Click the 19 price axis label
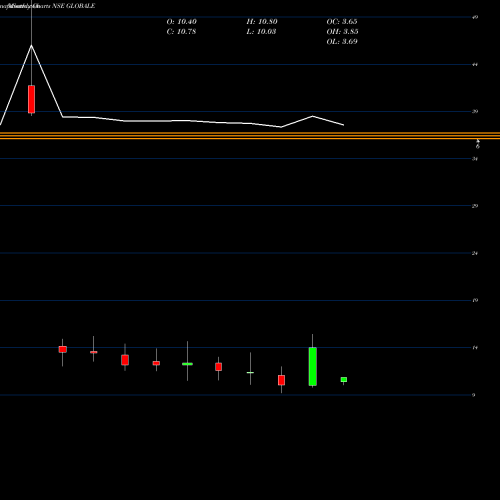The width and height of the screenshot is (500, 500). 475,300
